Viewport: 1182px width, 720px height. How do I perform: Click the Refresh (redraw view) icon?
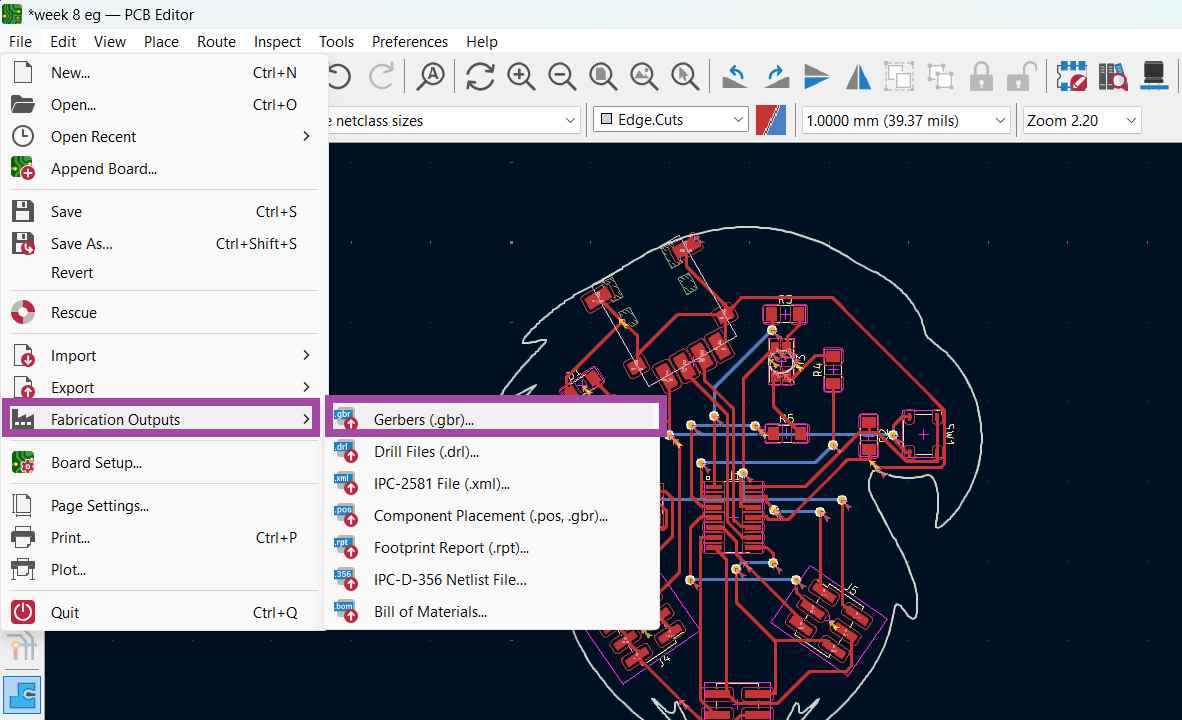[x=480, y=76]
